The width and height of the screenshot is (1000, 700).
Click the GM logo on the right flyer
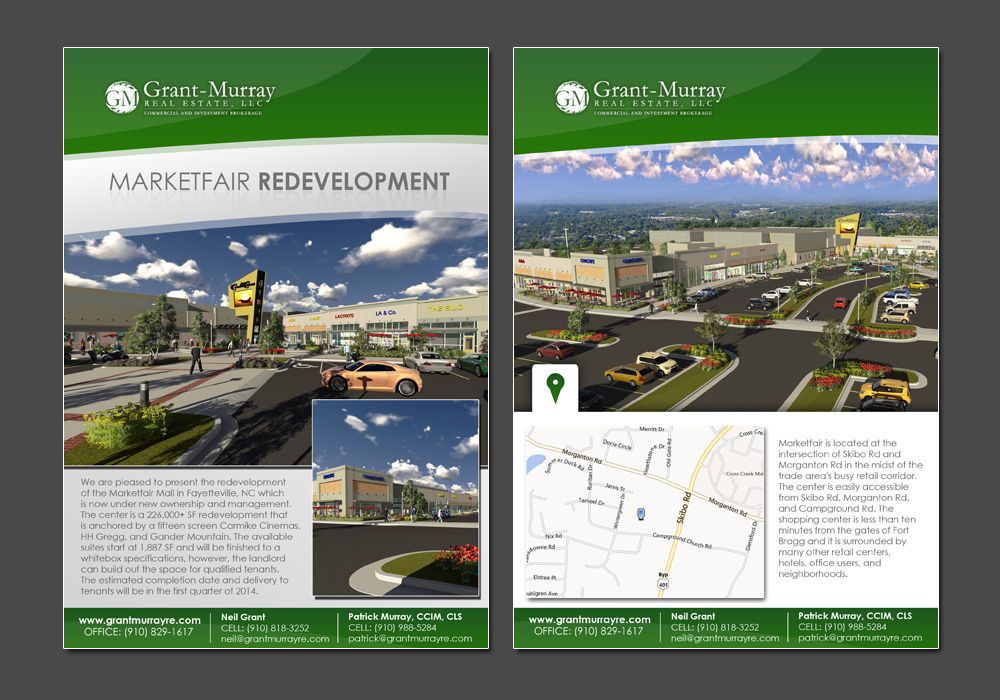pos(571,97)
